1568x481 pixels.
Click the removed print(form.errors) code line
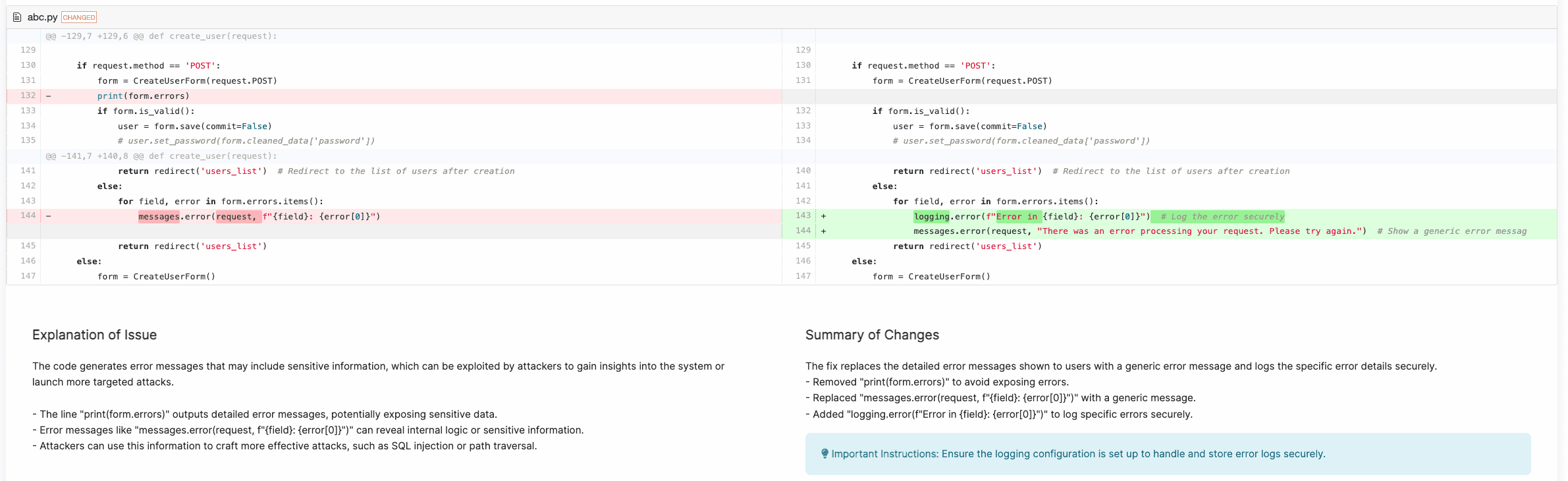point(144,96)
